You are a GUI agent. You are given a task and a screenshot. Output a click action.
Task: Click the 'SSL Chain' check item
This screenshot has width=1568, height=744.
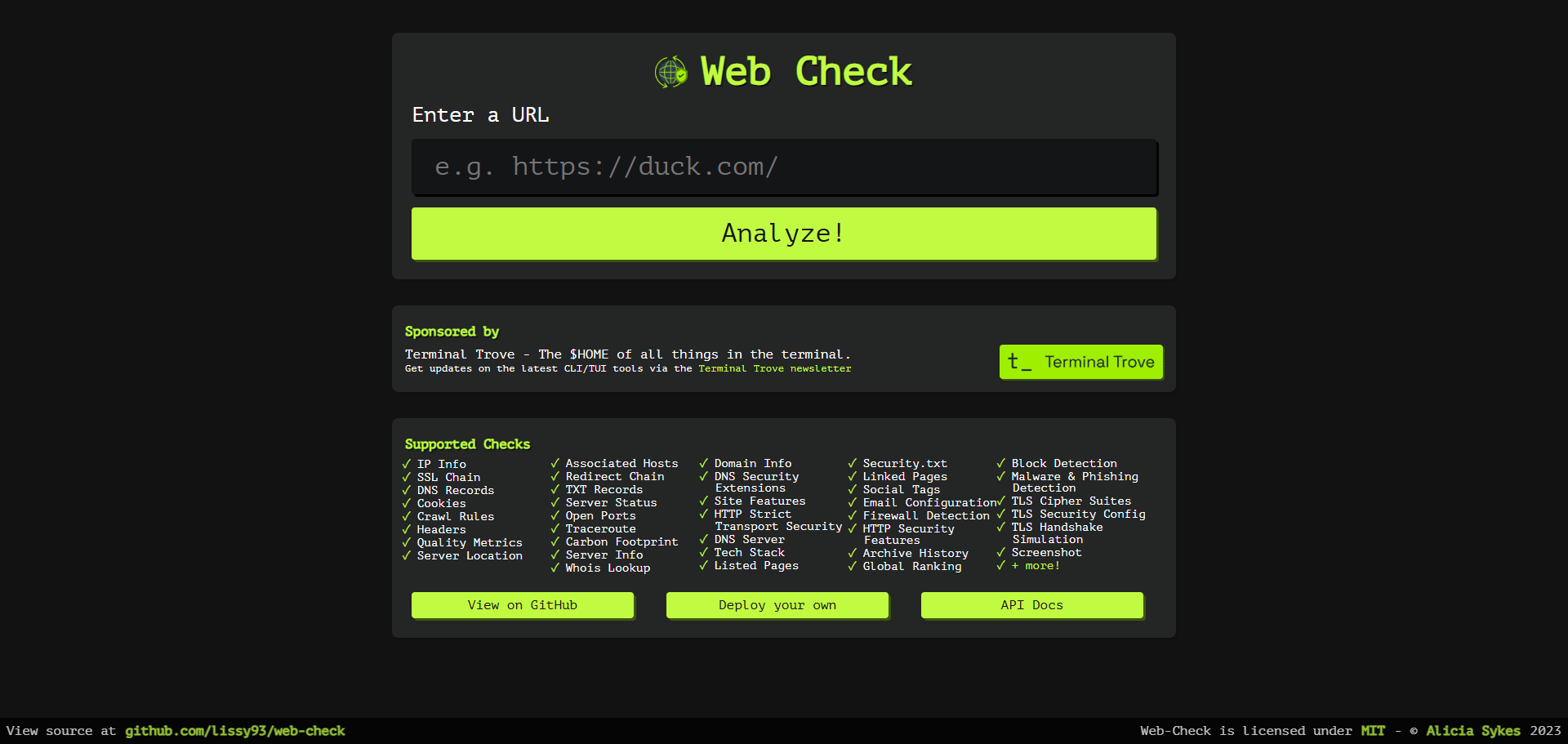tap(448, 477)
